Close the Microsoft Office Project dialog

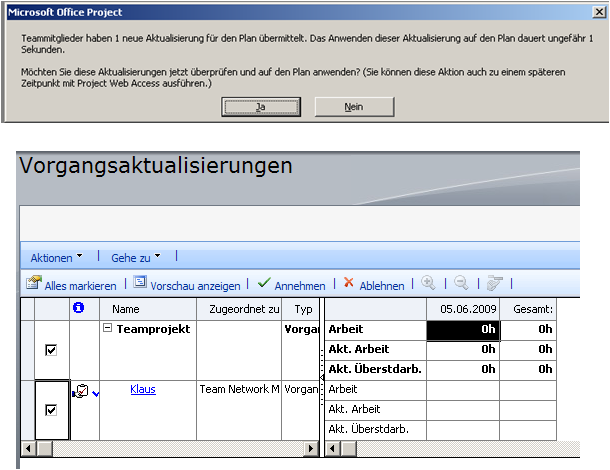point(599,12)
